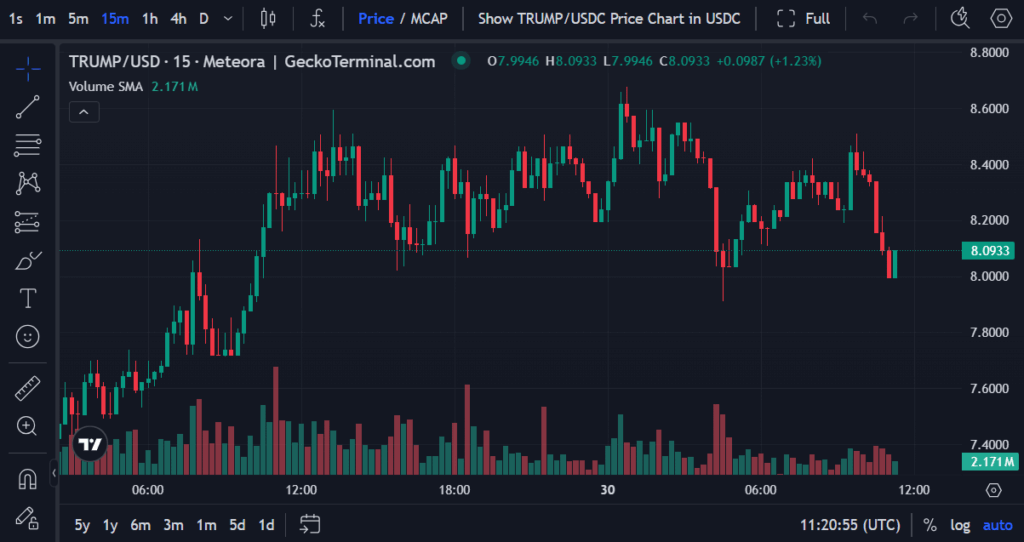Select the Text annotation tool
Viewport: 1024px width, 542px height.
click(x=28, y=299)
